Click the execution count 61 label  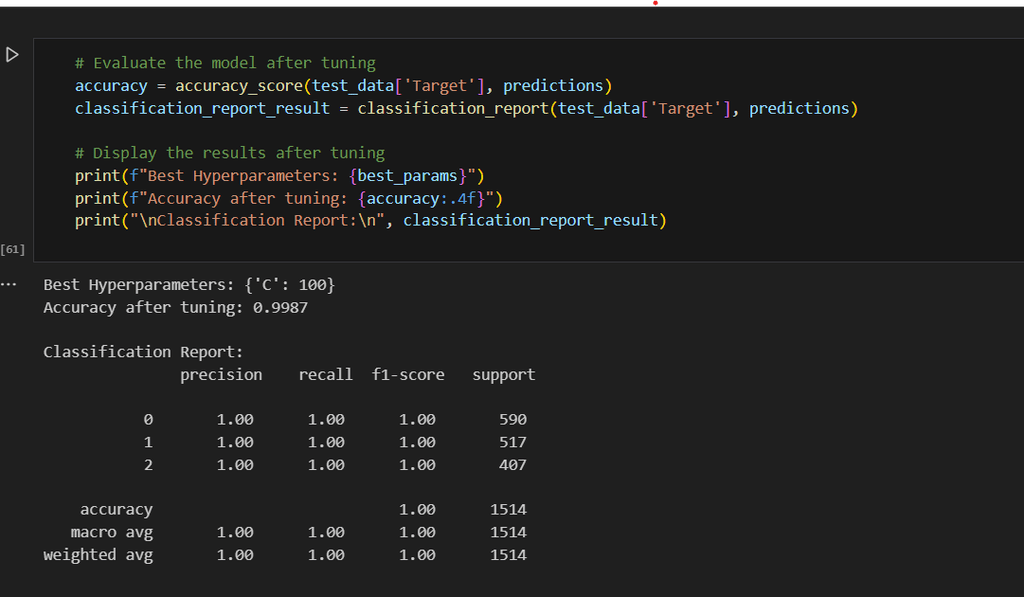pos(13,248)
